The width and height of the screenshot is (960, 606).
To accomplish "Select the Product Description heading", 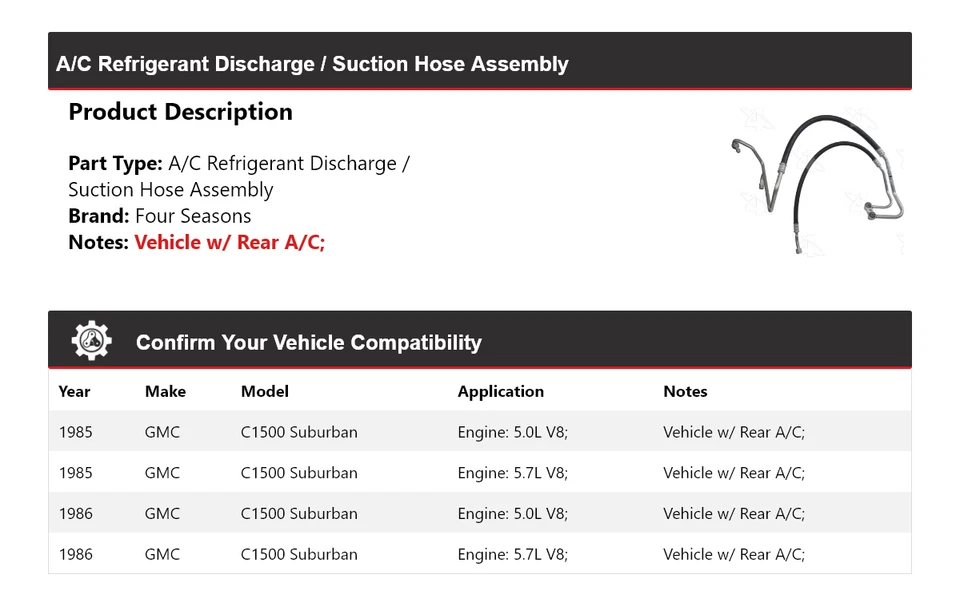I will click(x=180, y=112).
